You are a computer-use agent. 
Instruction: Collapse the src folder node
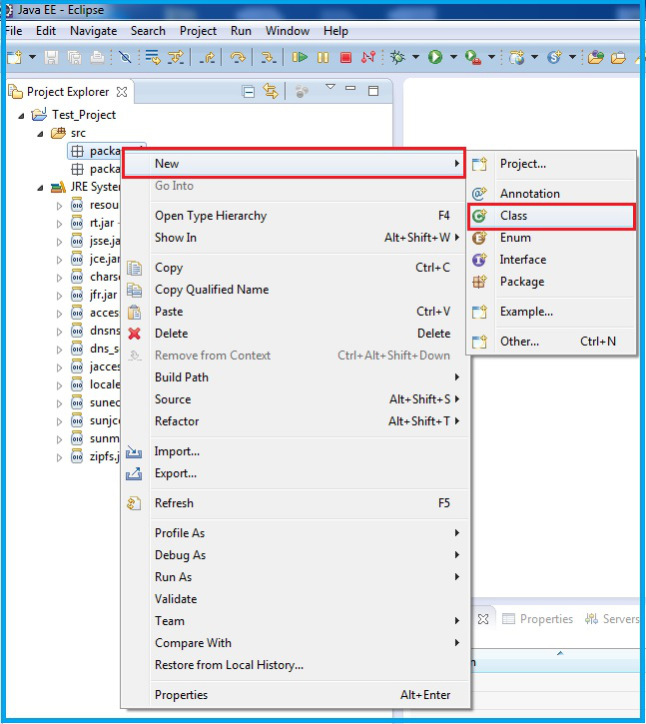tap(40, 134)
